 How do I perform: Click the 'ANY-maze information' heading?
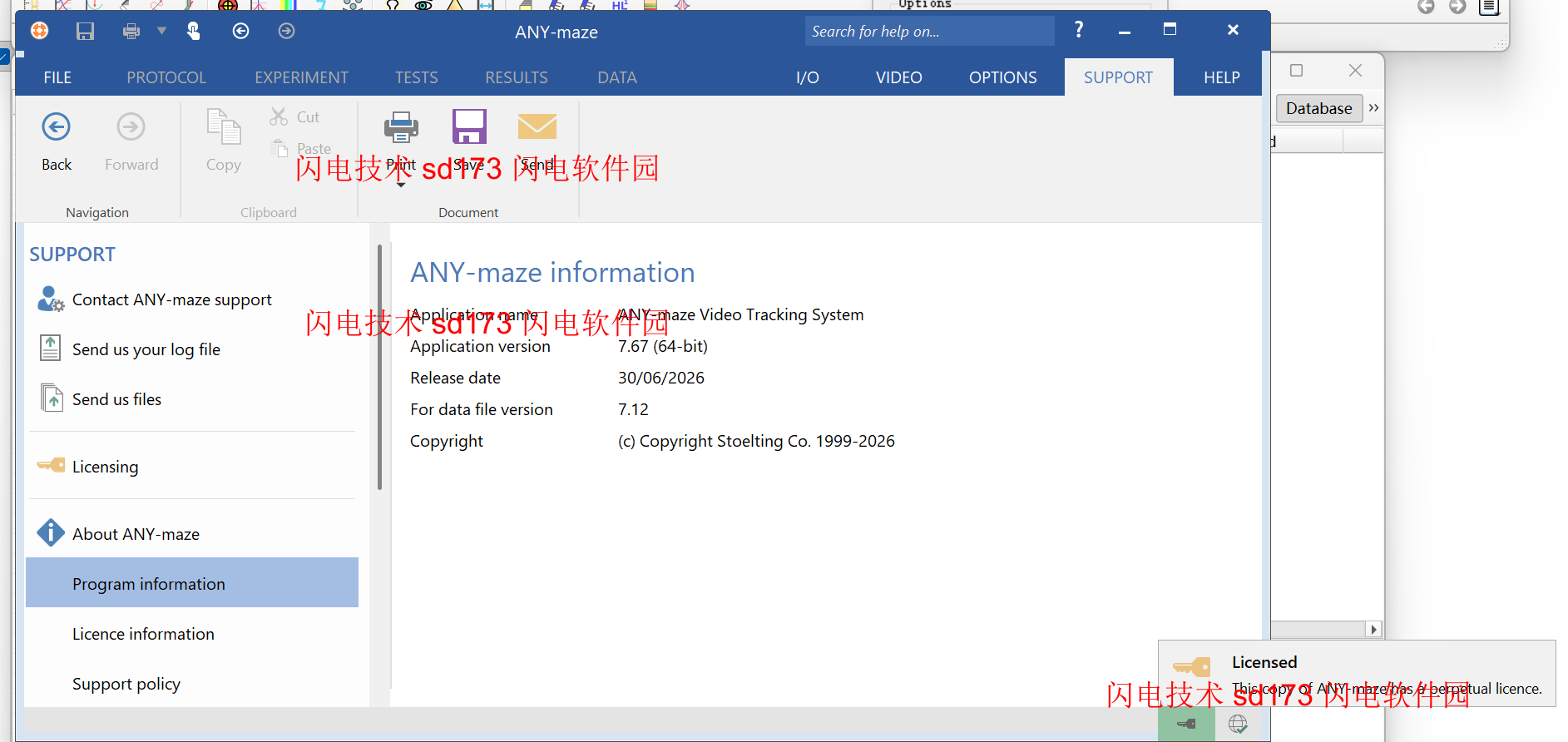552,272
